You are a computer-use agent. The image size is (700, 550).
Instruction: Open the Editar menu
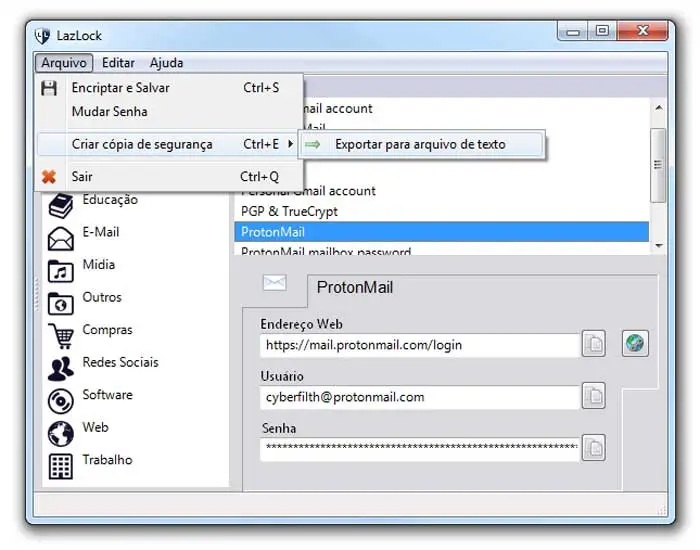118,63
